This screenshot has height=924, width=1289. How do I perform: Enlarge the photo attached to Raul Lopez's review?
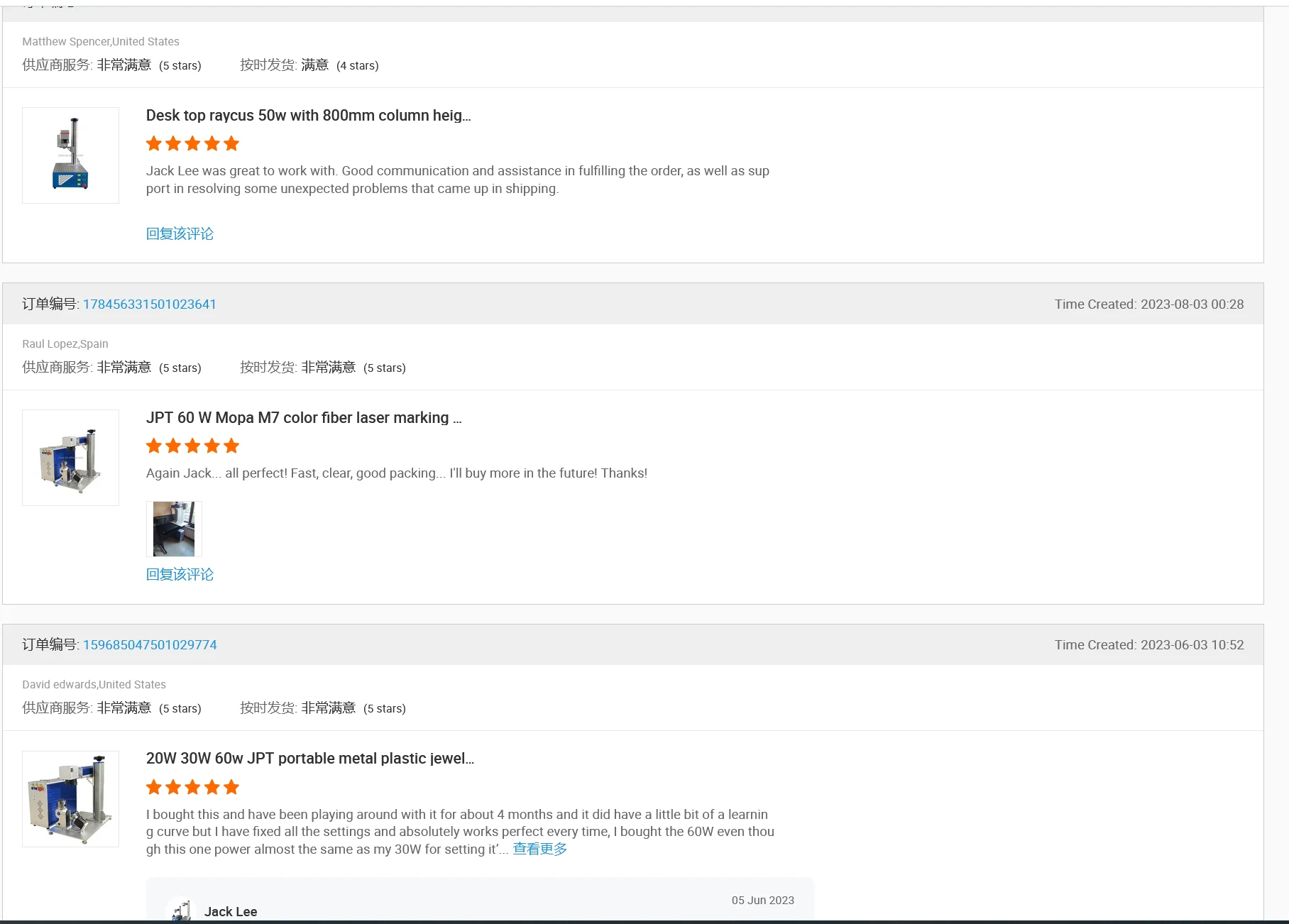[x=174, y=529]
